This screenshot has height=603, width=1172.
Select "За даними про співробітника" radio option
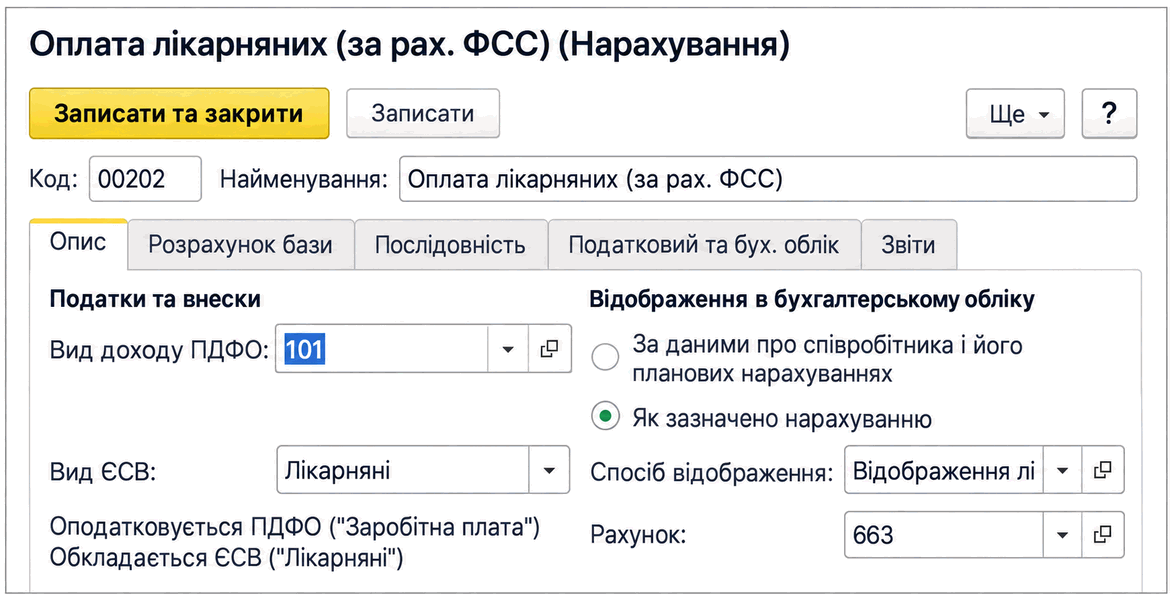[x=605, y=357]
